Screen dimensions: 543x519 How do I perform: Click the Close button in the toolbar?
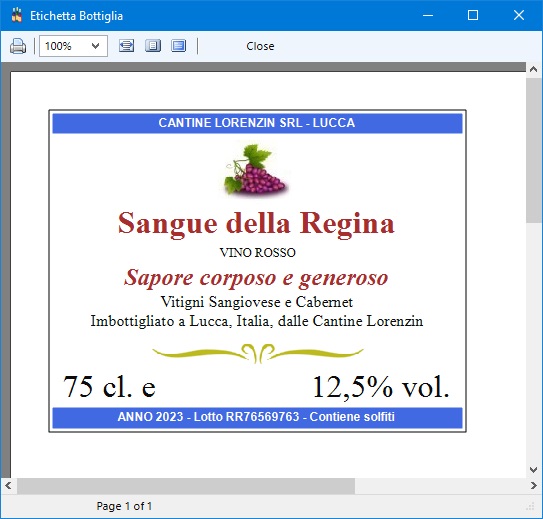(x=260, y=46)
